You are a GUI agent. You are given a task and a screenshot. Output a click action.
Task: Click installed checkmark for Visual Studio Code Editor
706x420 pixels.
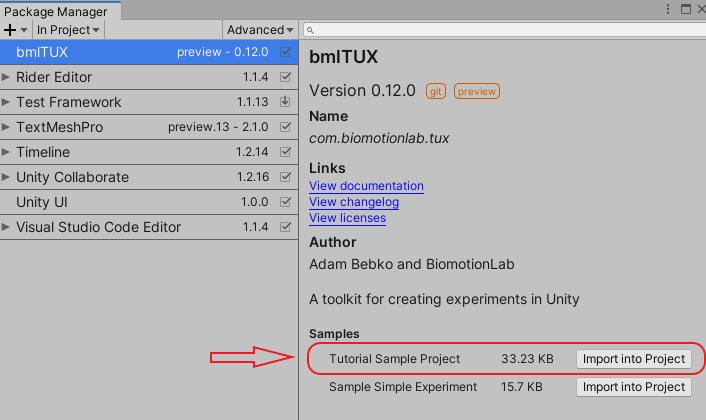[x=285, y=227]
